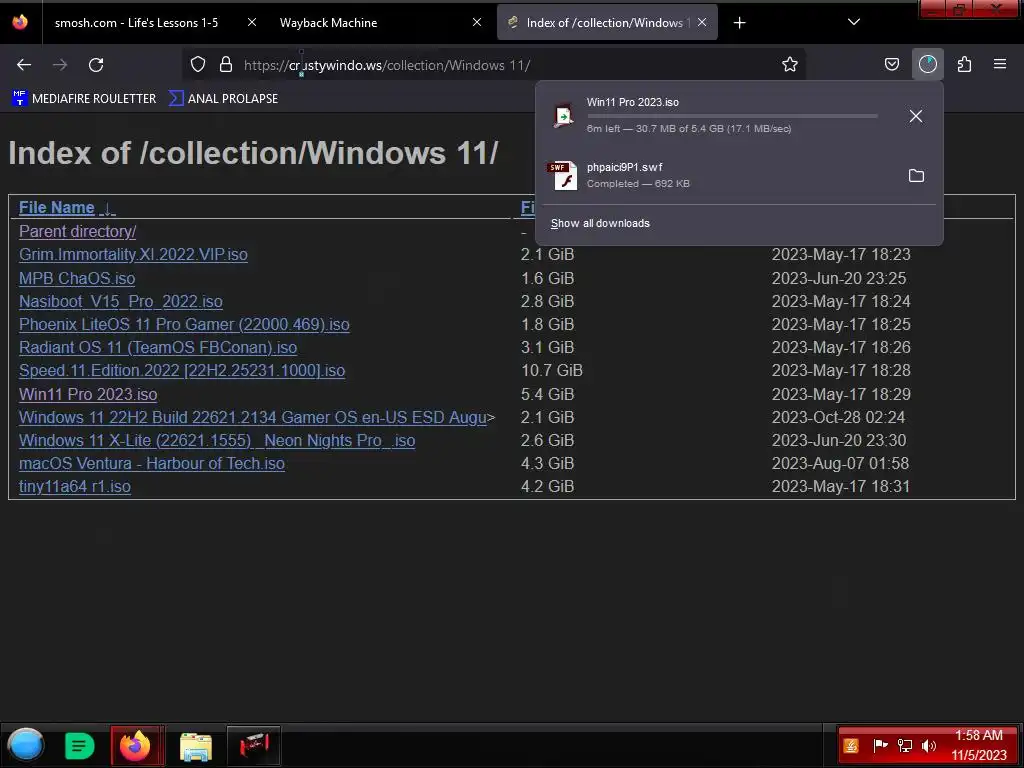Click the 10.7 GiB file size cell

tap(552, 370)
